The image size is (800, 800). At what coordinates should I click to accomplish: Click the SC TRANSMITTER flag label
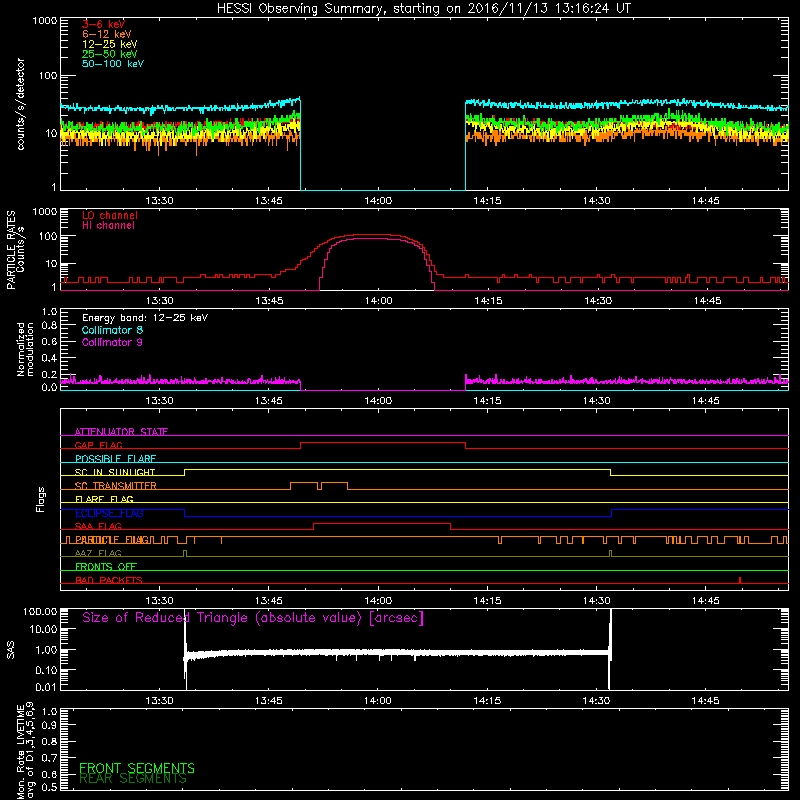pyautogui.click(x=115, y=485)
